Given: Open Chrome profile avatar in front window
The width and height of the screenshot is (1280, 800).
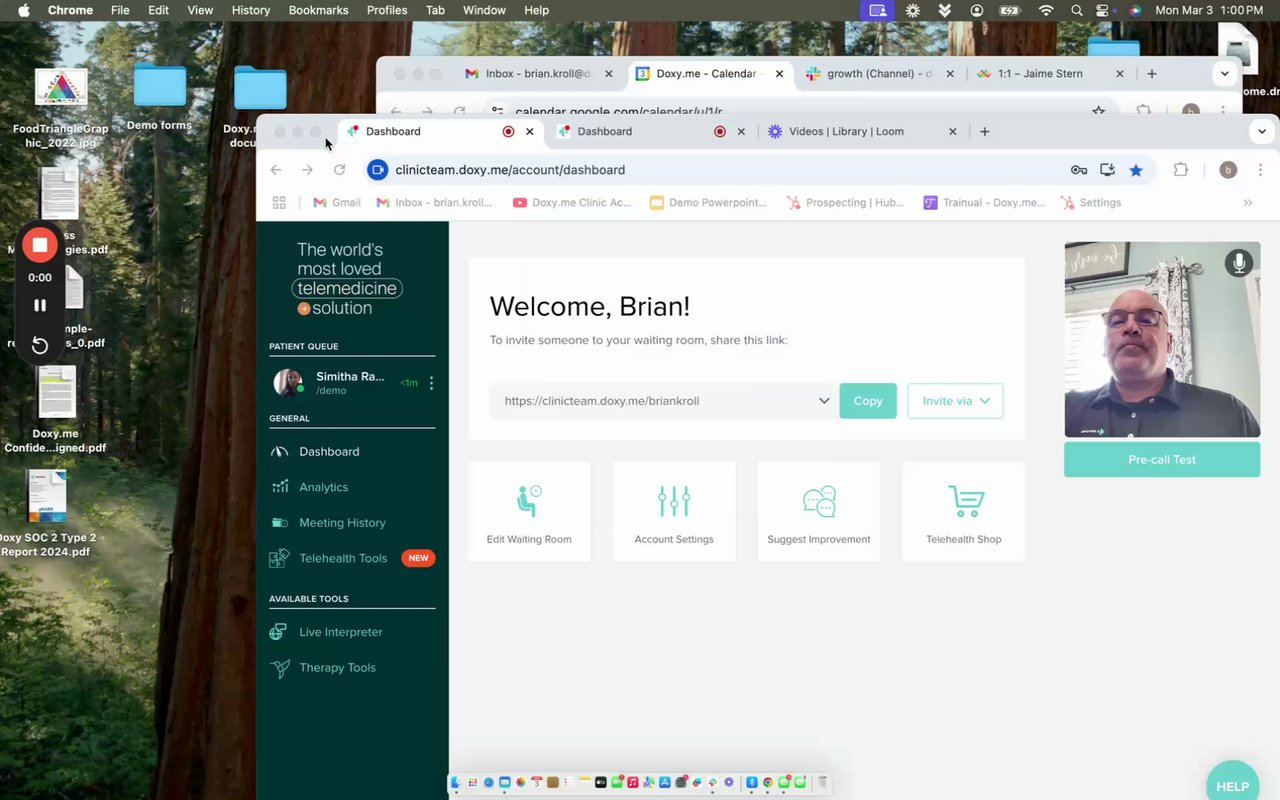Looking at the screenshot, I should (x=1228, y=170).
